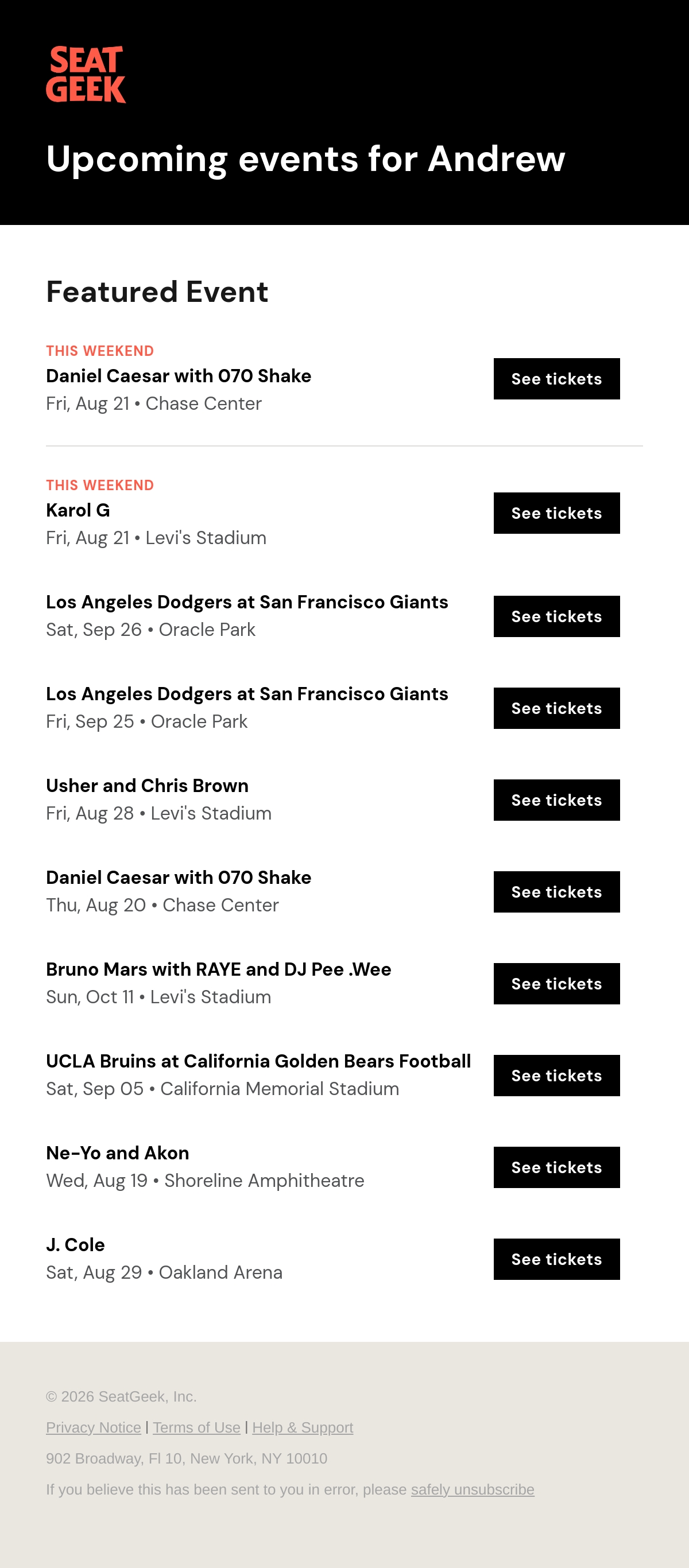
Task: See tickets for Bruno Mars at Levi's Stadium
Action: 556,984
